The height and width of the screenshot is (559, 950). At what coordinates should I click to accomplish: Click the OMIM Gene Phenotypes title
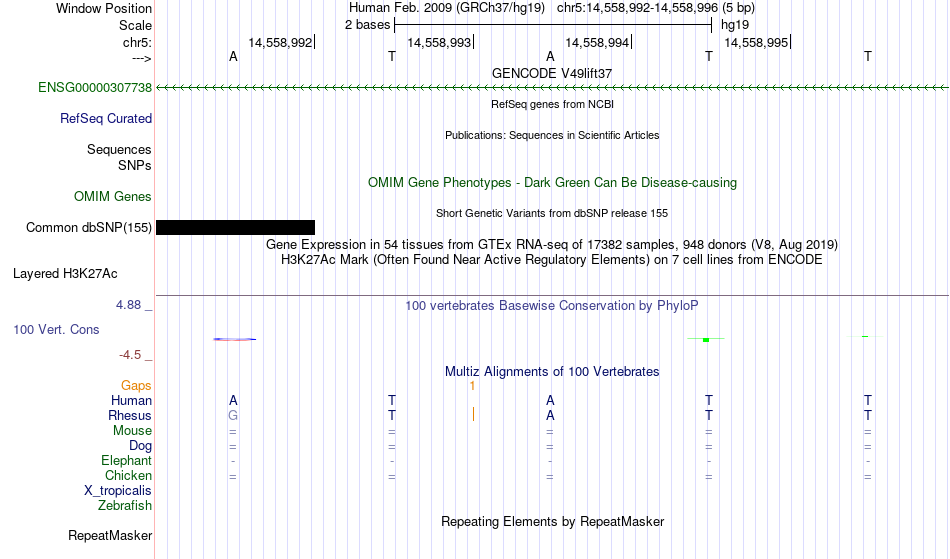tap(553, 183)
